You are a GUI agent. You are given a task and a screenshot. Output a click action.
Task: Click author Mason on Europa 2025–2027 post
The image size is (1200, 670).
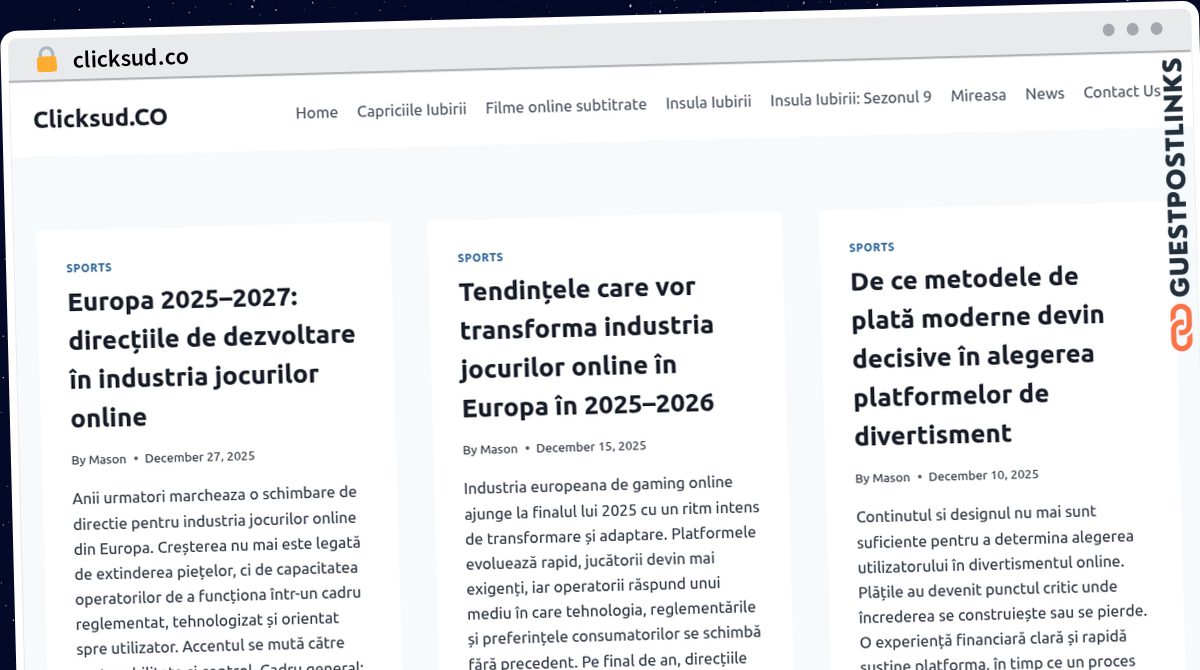pyautogui.click(x=107, y=460)
